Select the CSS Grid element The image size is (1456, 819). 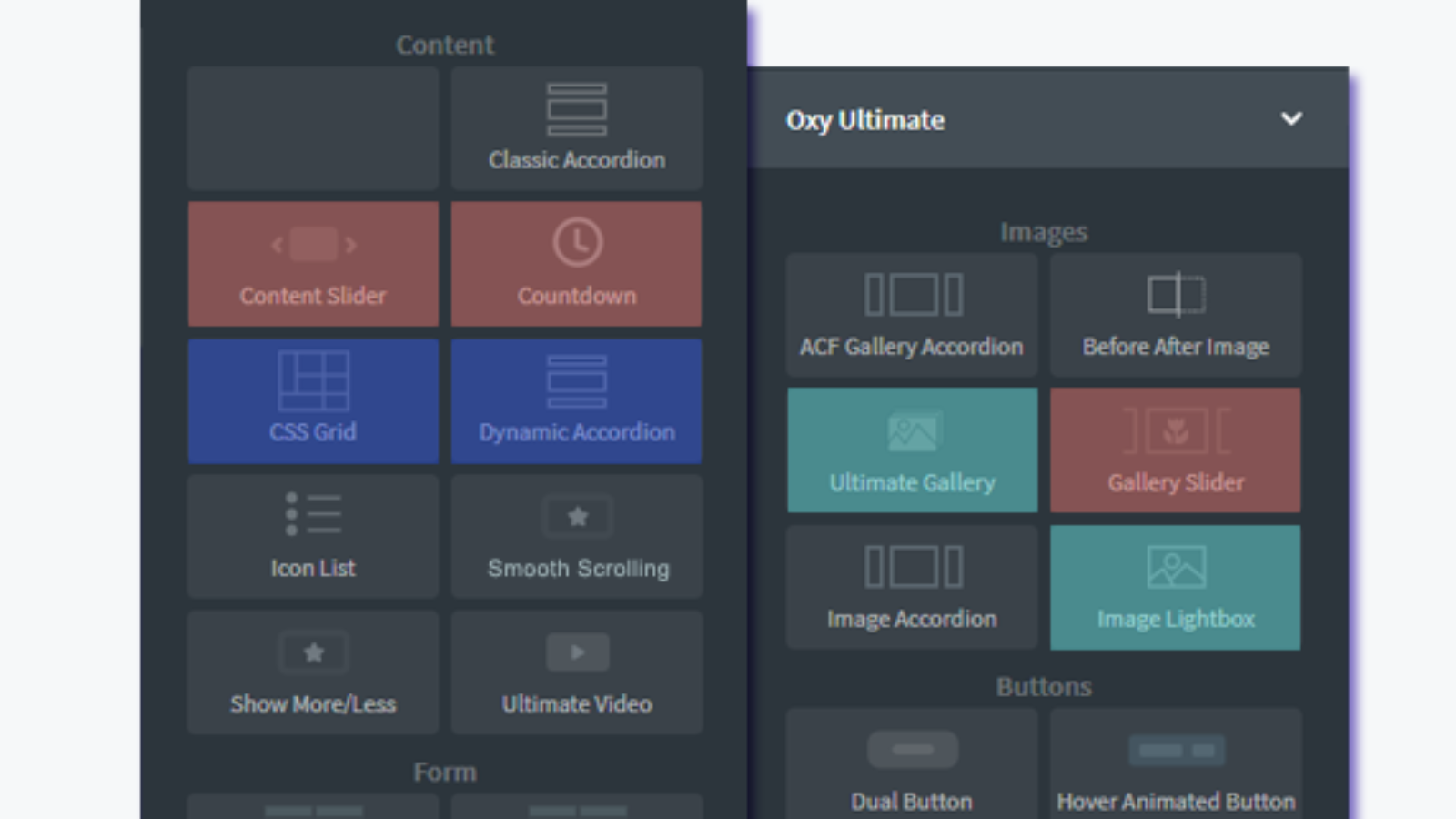(x=313, y=401)
